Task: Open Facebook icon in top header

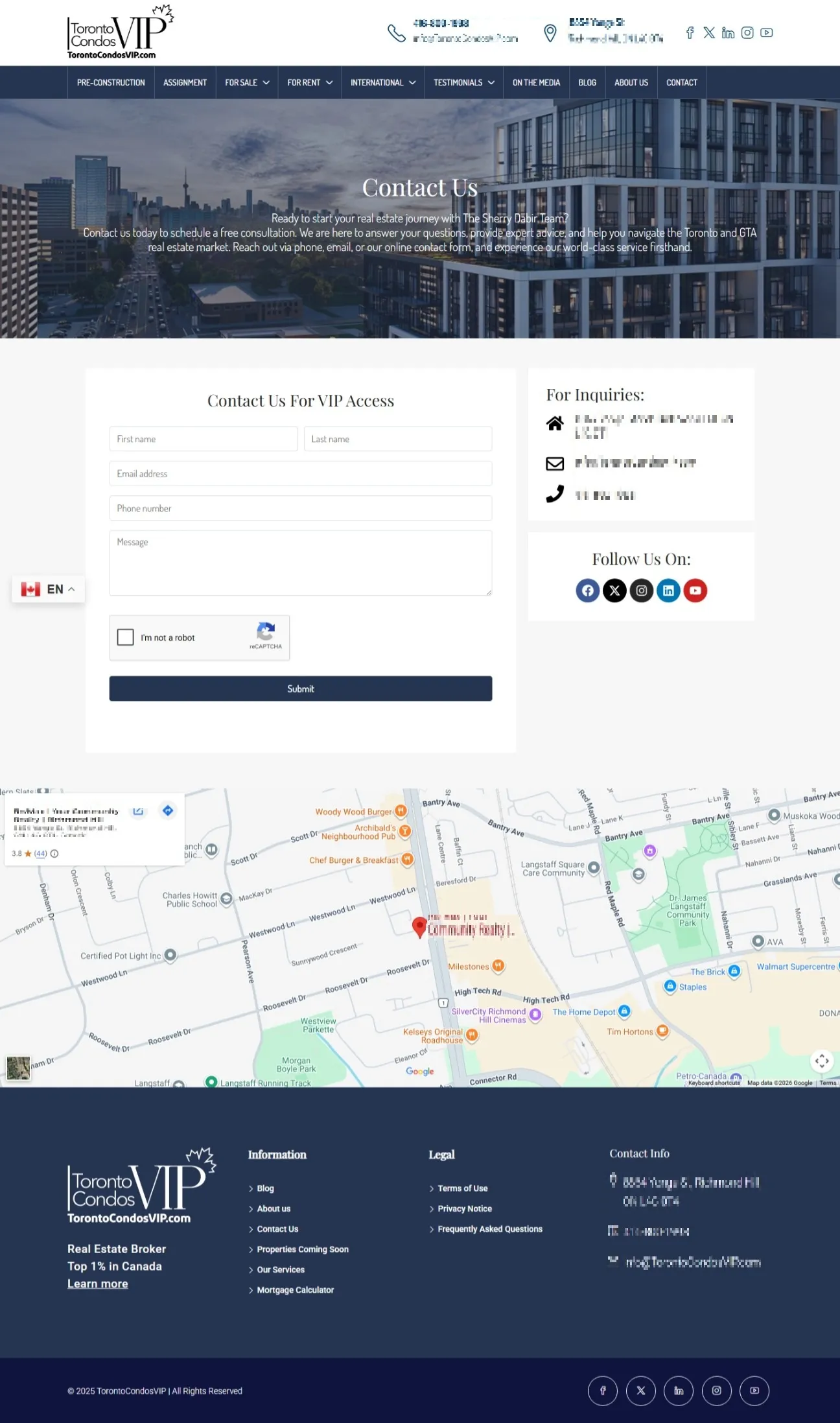Action: click(690, 32)
